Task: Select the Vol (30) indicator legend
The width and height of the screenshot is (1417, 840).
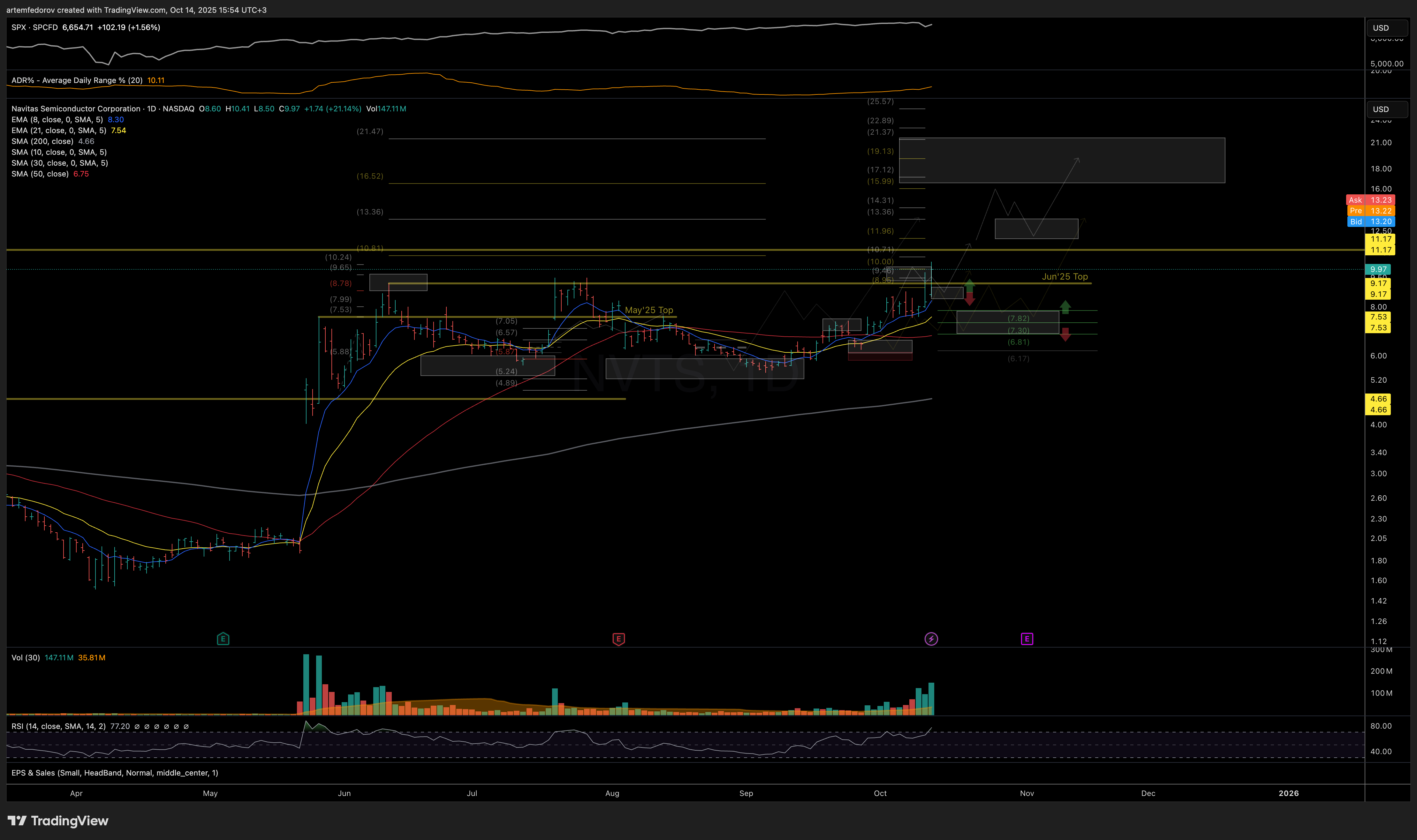Action: 26,658
